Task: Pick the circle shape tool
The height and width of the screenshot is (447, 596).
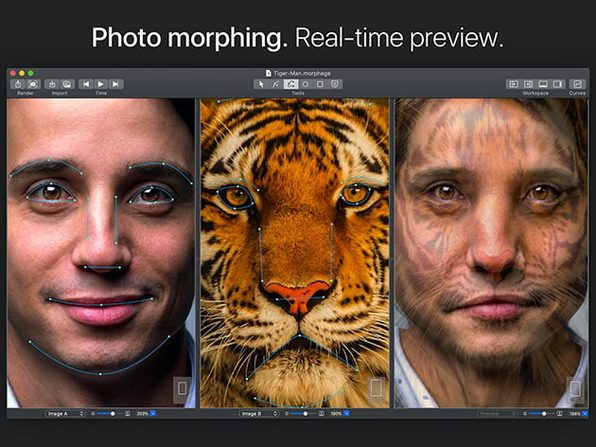Action: (305, 84)
